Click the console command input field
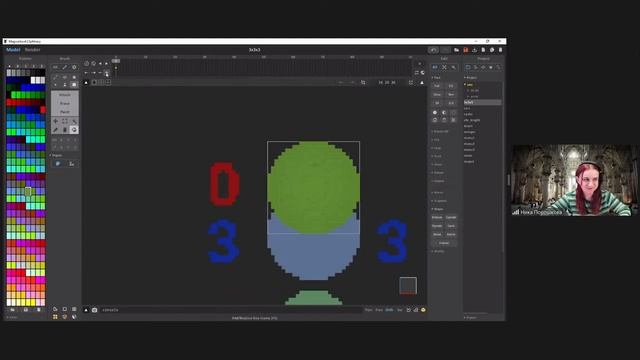Image resolution: width=640 pixels, height=360 pixels. pos(231,310)
